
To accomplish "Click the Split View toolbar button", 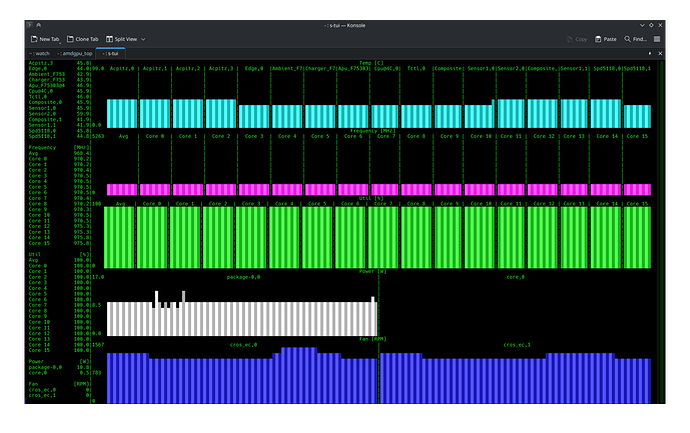I will click(x=121, y=39).
